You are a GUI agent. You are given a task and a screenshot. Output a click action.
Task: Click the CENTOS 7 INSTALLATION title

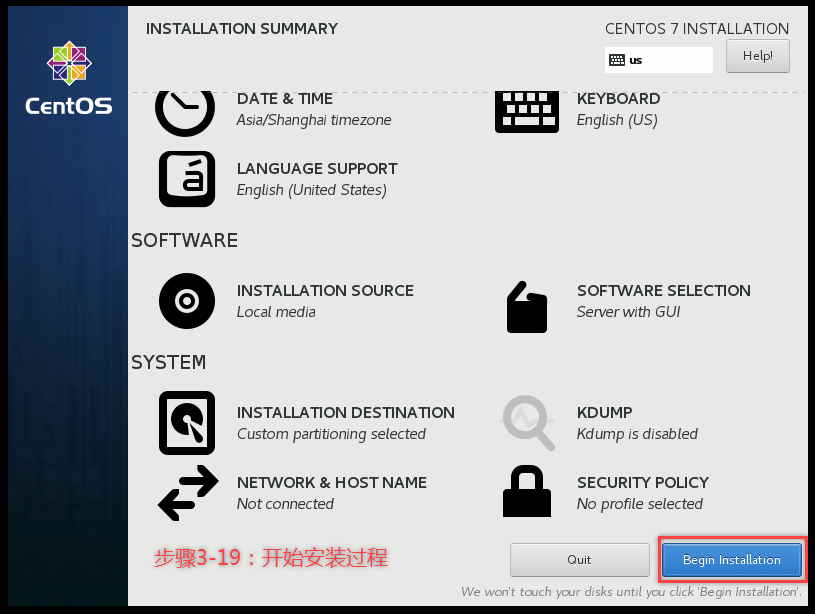[x=697, y=29]
